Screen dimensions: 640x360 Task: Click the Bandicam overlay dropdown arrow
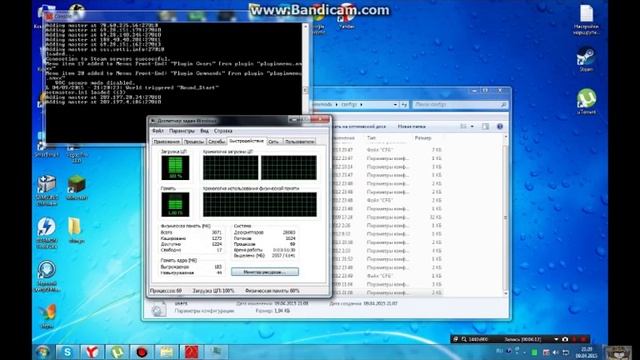556,339
